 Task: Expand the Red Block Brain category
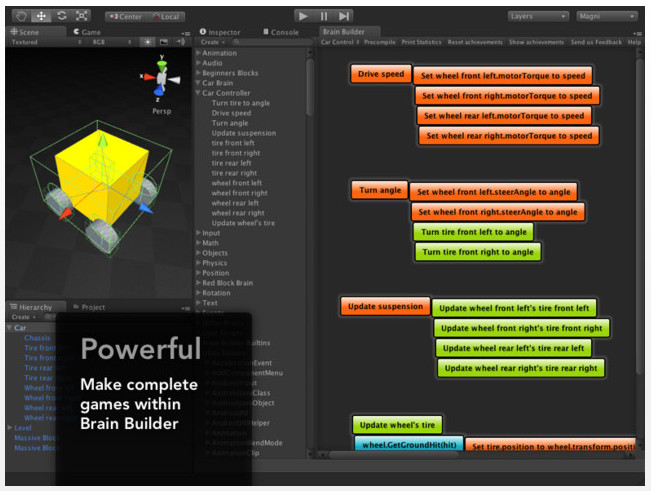(198, 283)
